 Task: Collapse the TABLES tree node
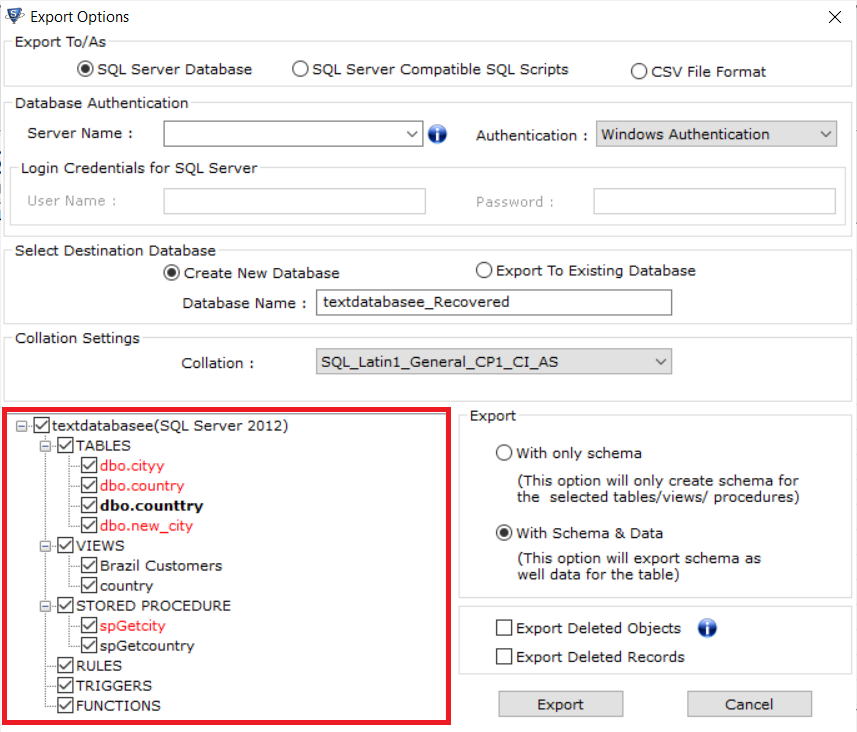pyautogui.click(x=44, y=445)
